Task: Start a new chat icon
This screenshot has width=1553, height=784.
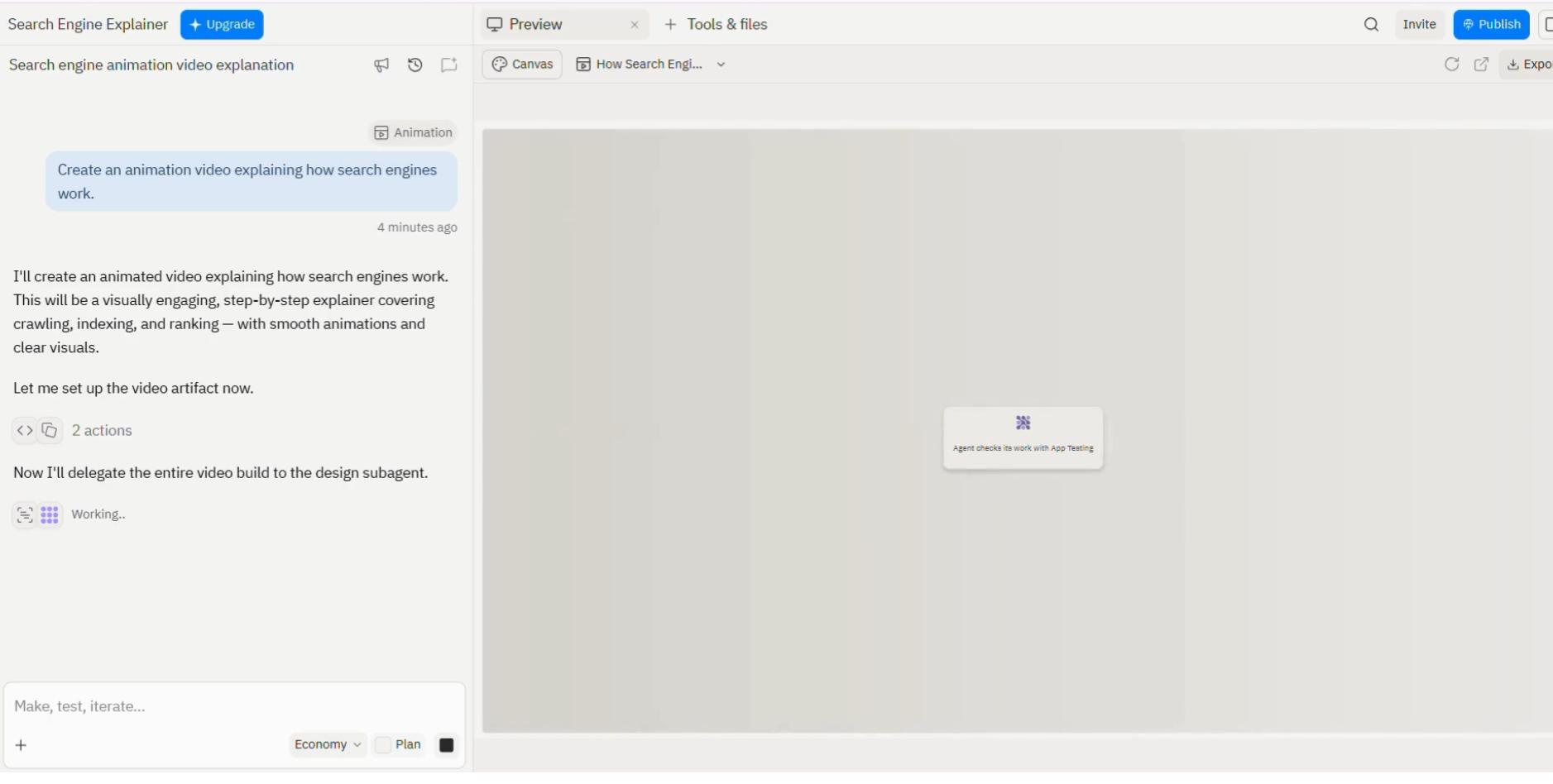Action: pos(449,65)
